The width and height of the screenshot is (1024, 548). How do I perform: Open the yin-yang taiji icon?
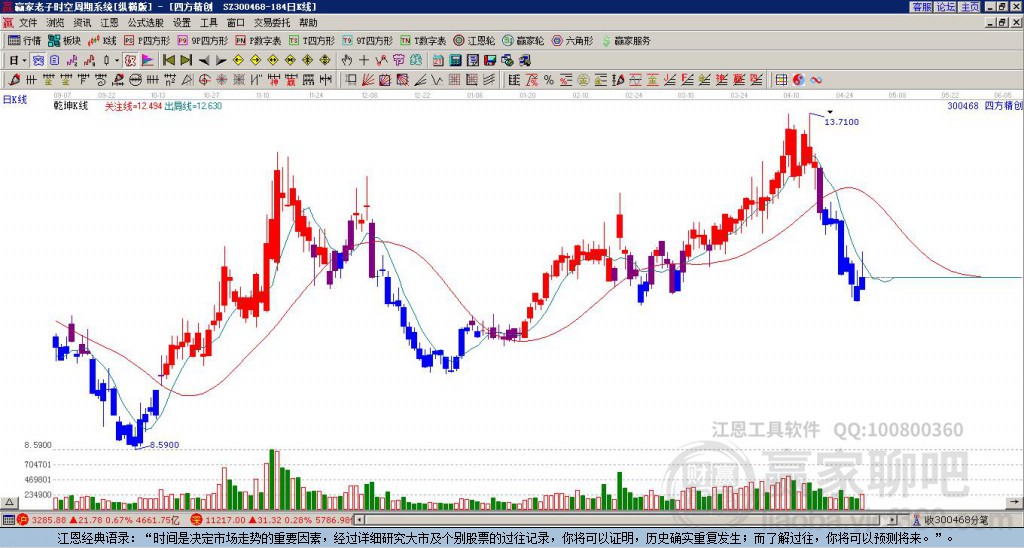798,80
